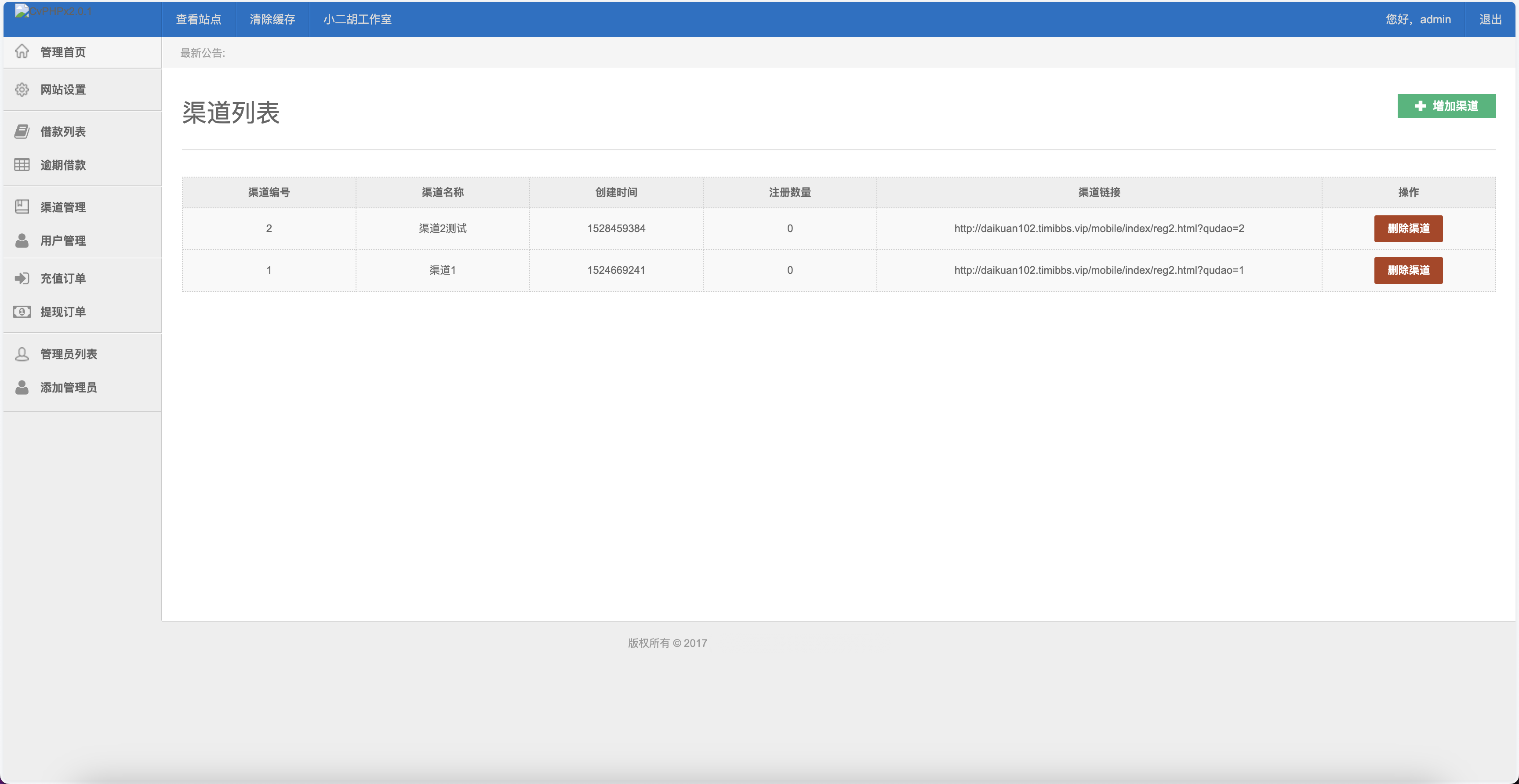Click the channel link ending in qudao=2
The height and width of the screenshot is (784, 1519).
1098,229
